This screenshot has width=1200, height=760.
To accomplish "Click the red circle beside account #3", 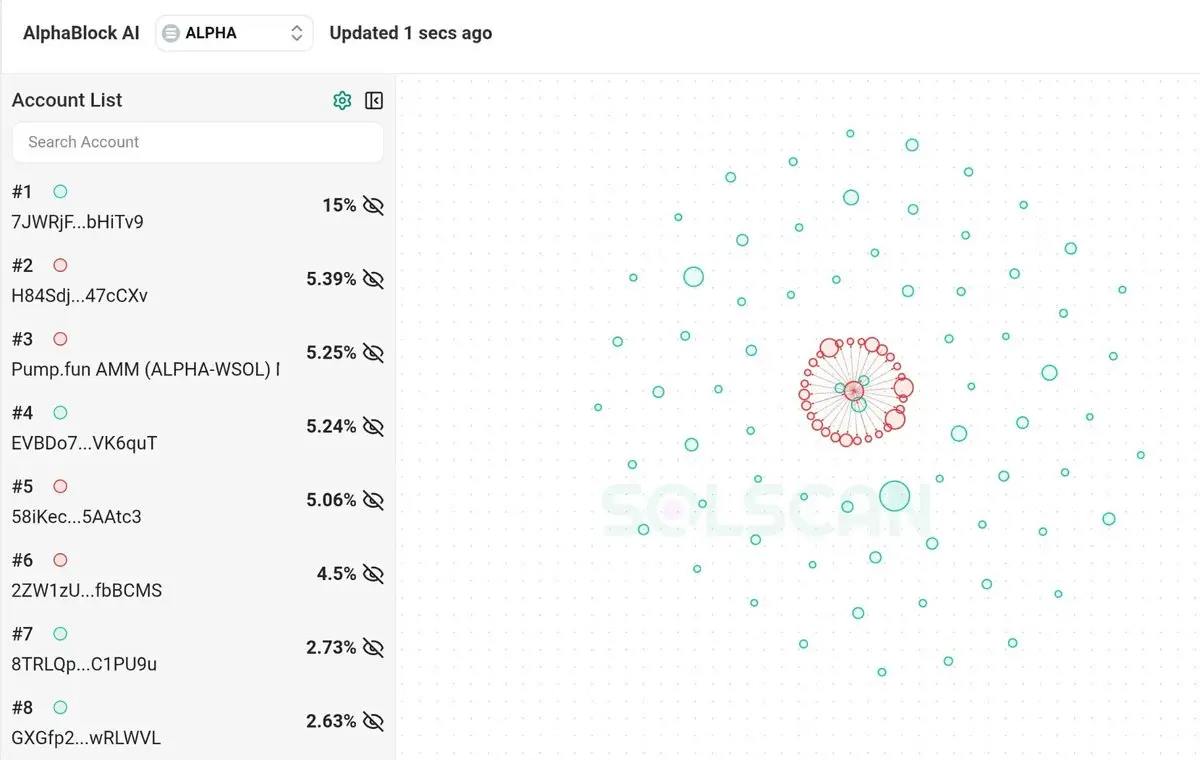I will click(x=60, y=339).
